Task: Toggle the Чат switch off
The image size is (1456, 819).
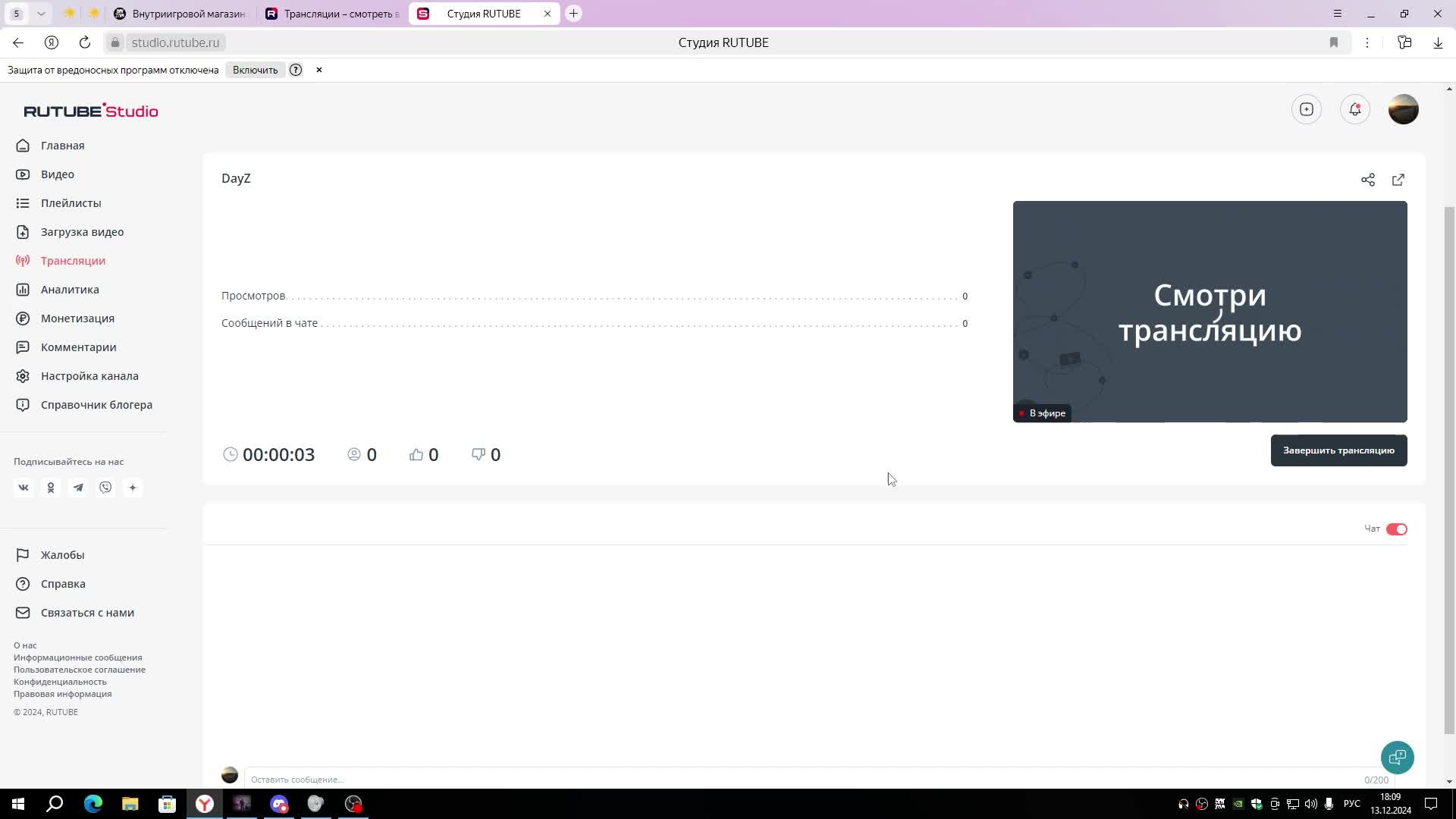Action: tap(1396, 529)
